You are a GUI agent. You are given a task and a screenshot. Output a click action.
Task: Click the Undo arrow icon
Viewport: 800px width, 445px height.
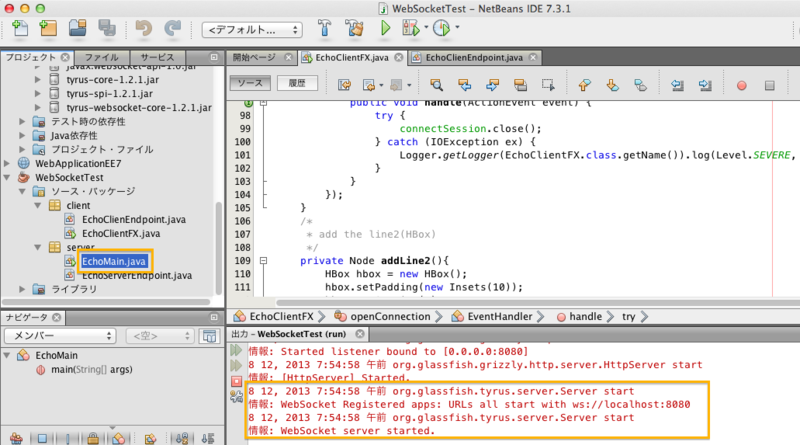point(143,29)
